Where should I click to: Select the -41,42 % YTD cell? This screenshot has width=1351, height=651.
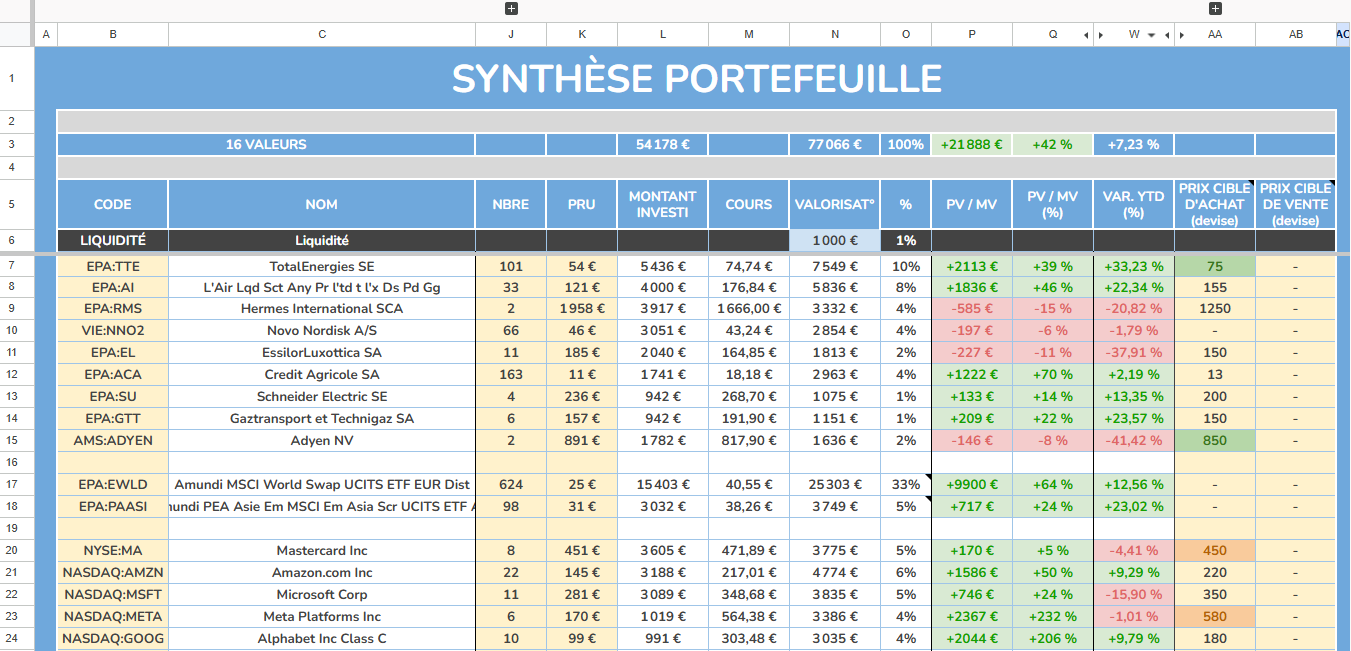click(1134, 441)
